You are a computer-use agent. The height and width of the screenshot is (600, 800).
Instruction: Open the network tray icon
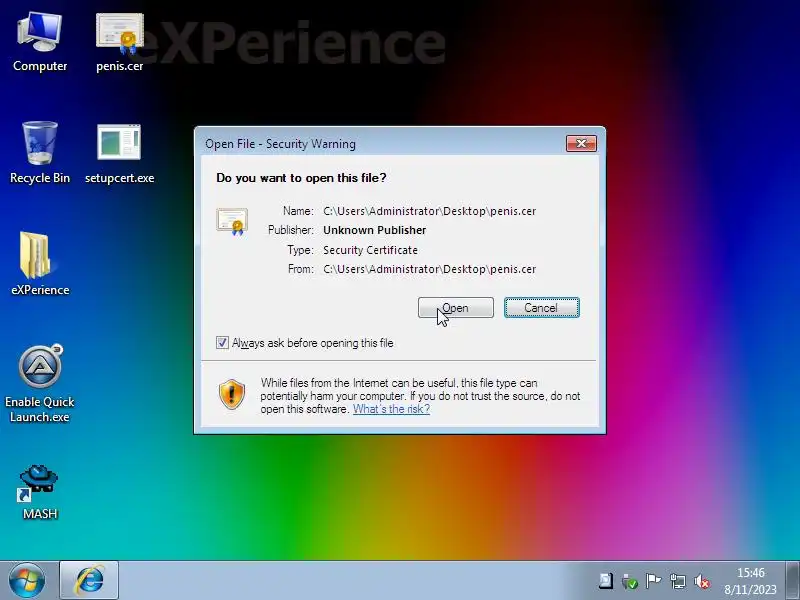click(x=678, y=581)
